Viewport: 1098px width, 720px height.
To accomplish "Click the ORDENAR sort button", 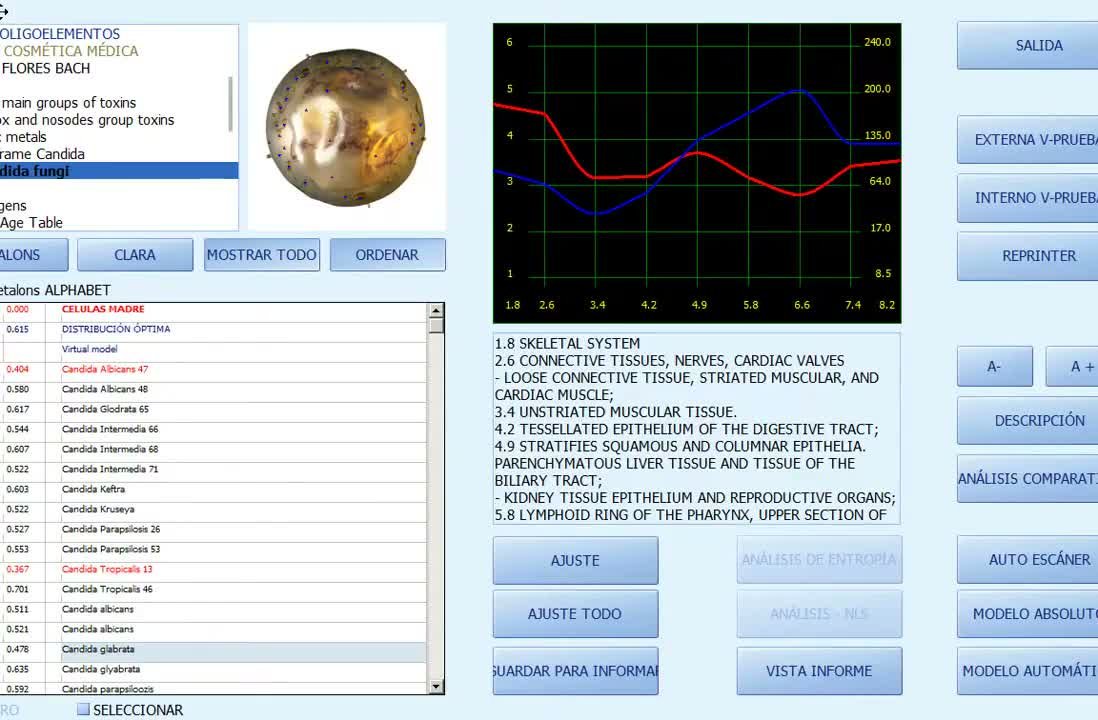I will (x=387, y=255).
